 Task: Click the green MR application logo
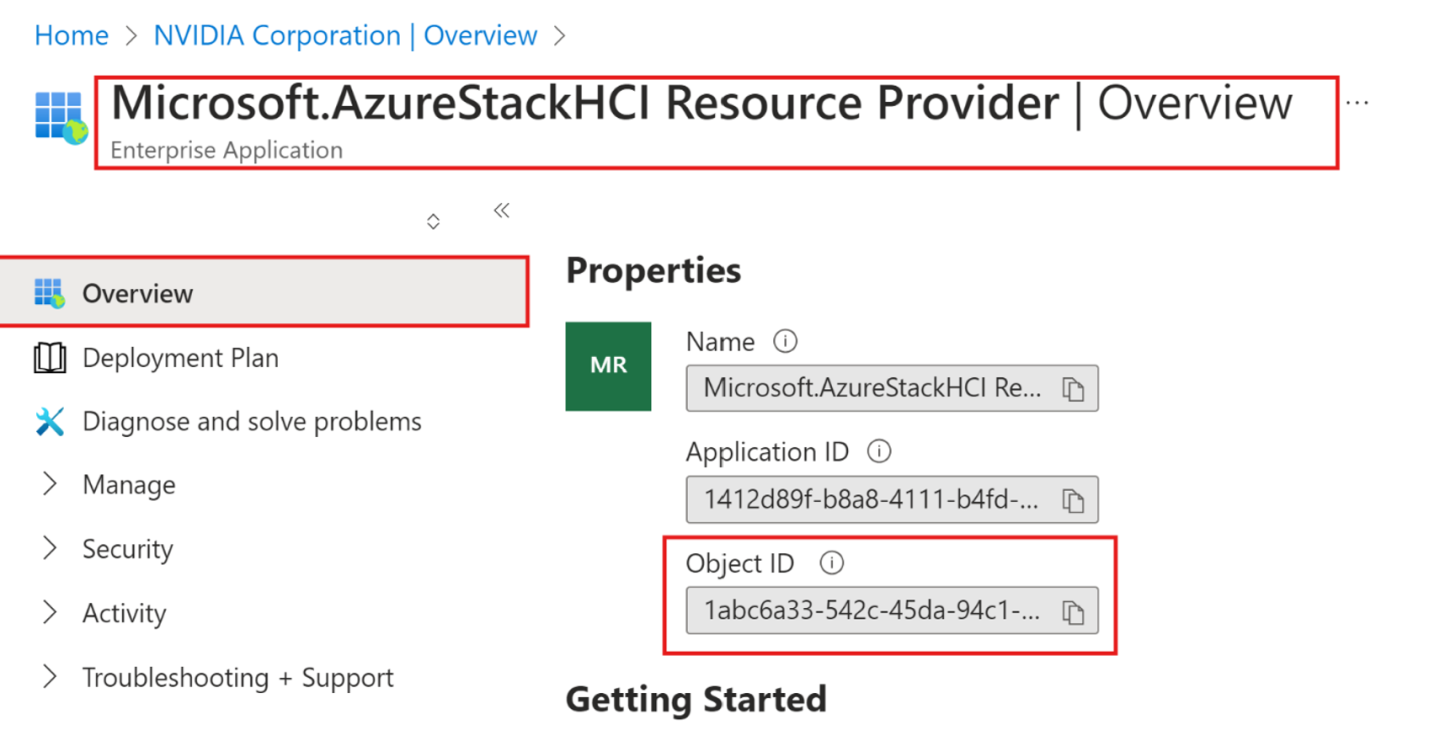click(x=608, y=366)
